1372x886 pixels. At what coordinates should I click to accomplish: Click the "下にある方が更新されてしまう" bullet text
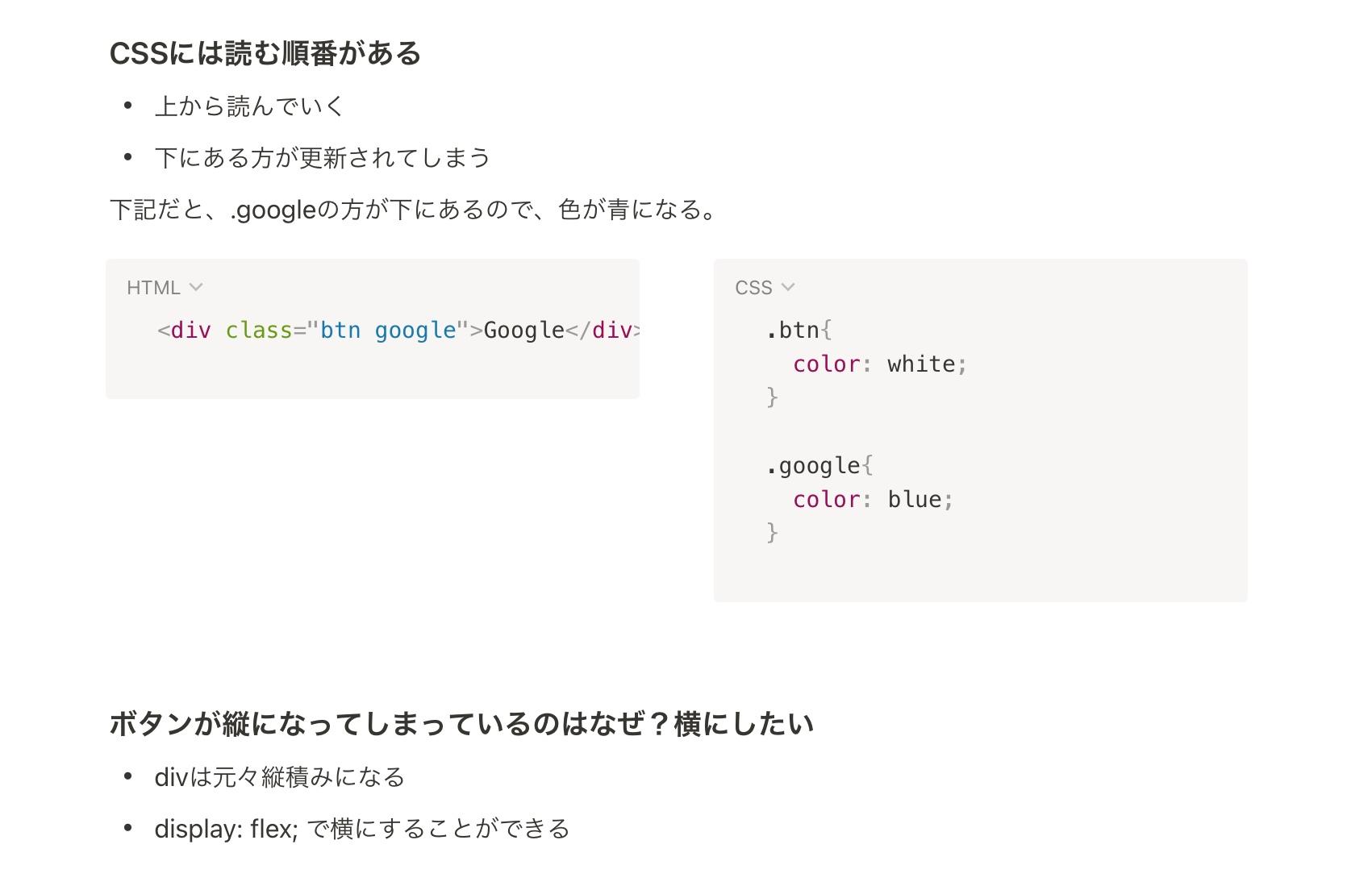click(x=323, y=158)
